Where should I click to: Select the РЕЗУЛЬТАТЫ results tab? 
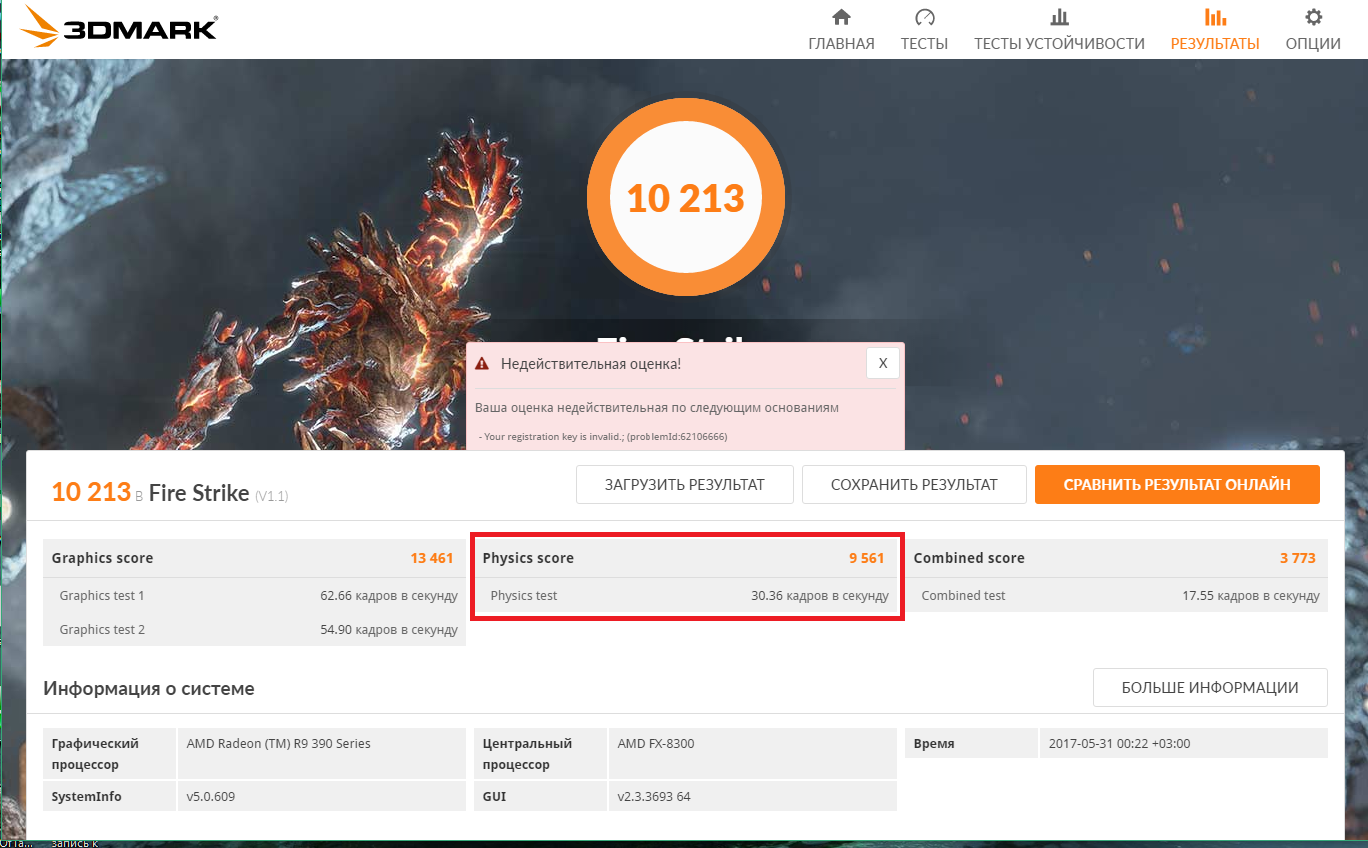(x=1215, y=30)
